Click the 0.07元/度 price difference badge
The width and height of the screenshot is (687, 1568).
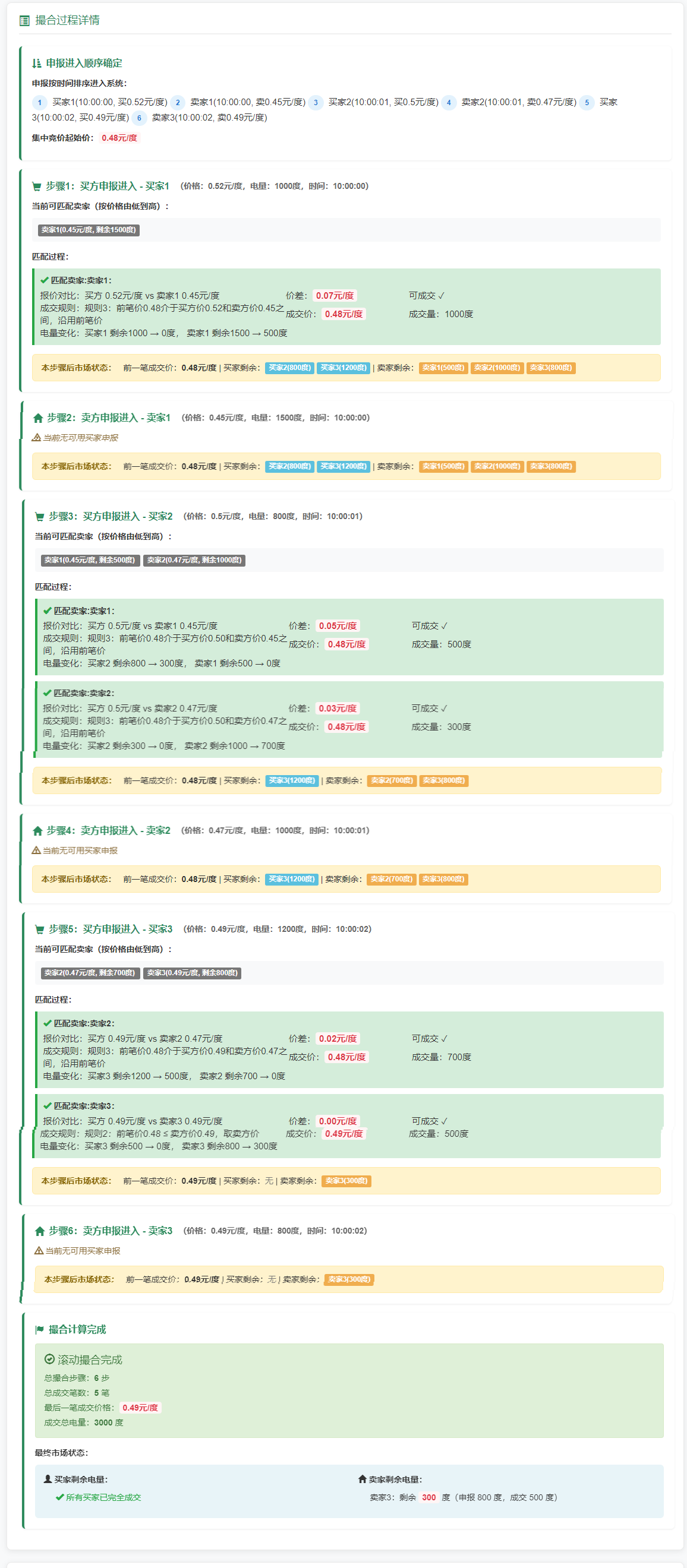pos(335,296)
